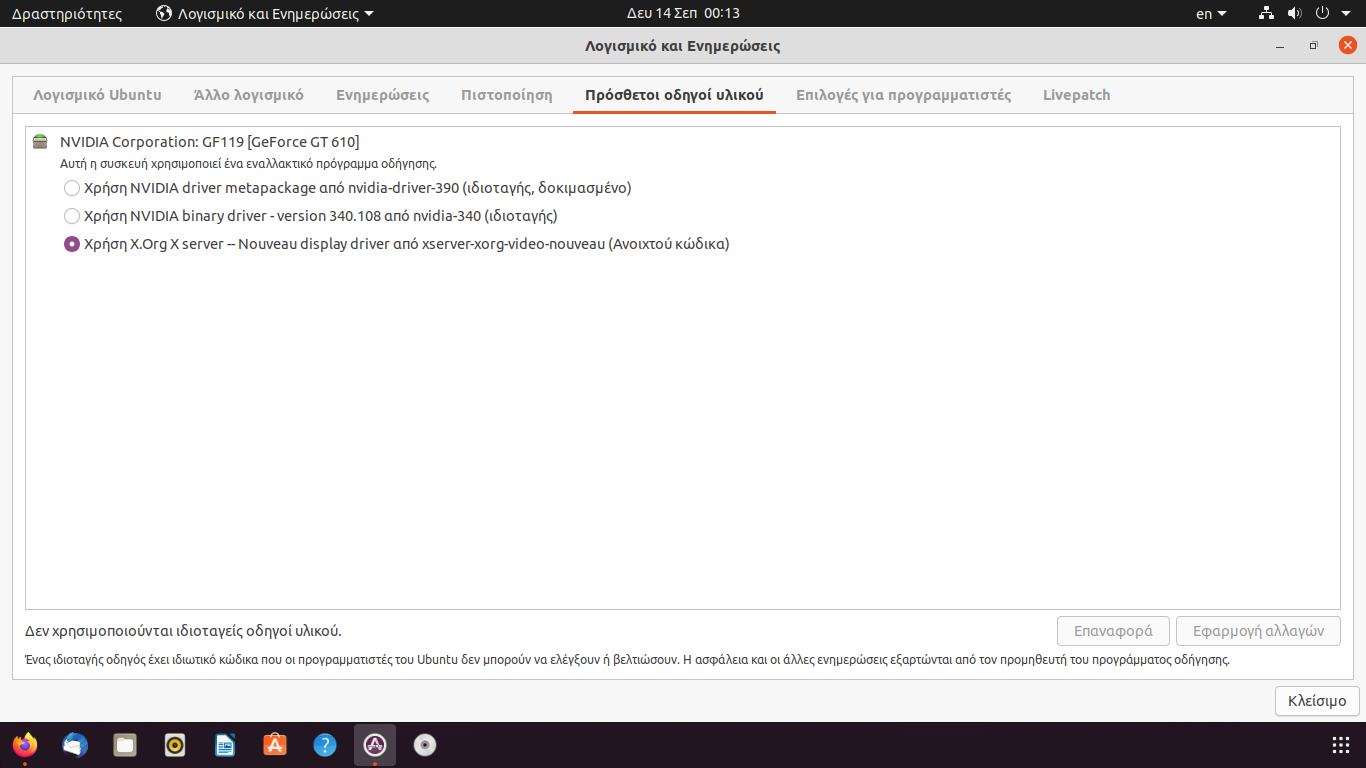Switch to the Λογισμικό Ubuntu tab
The width and height of the screenshot is (1366, 768).
(97, 95)
